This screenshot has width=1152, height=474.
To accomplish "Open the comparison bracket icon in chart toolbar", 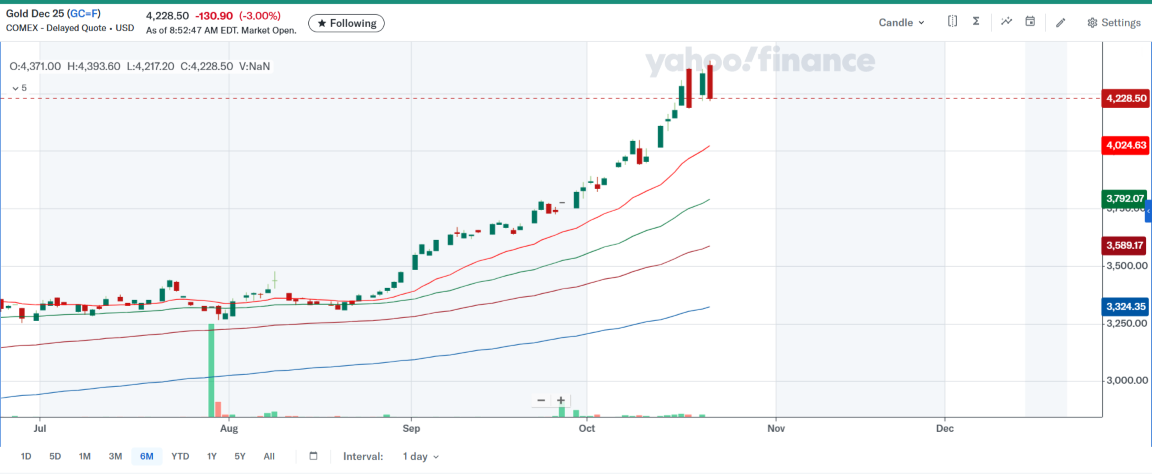I will (x=952, y=22).
